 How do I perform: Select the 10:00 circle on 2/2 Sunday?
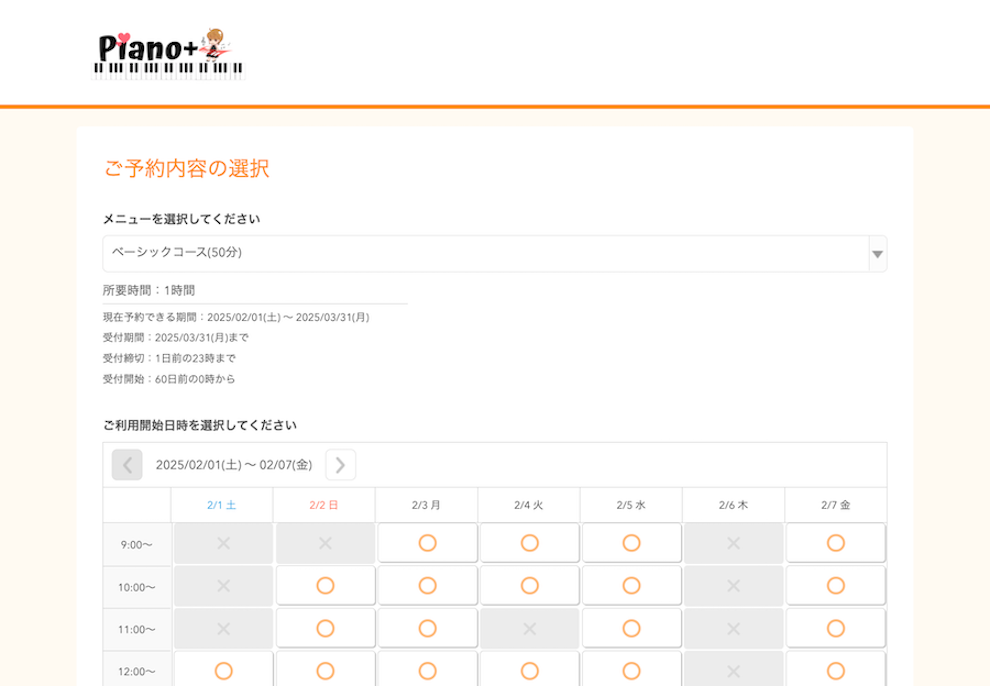(x=324, y=585)
